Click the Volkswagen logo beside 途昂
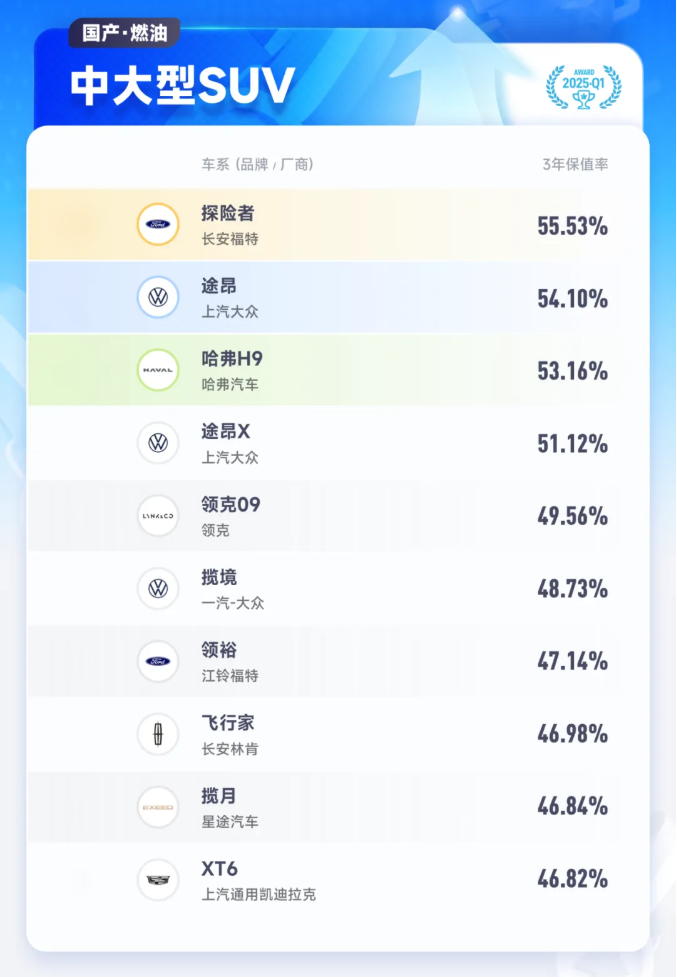 coord(158,297)
